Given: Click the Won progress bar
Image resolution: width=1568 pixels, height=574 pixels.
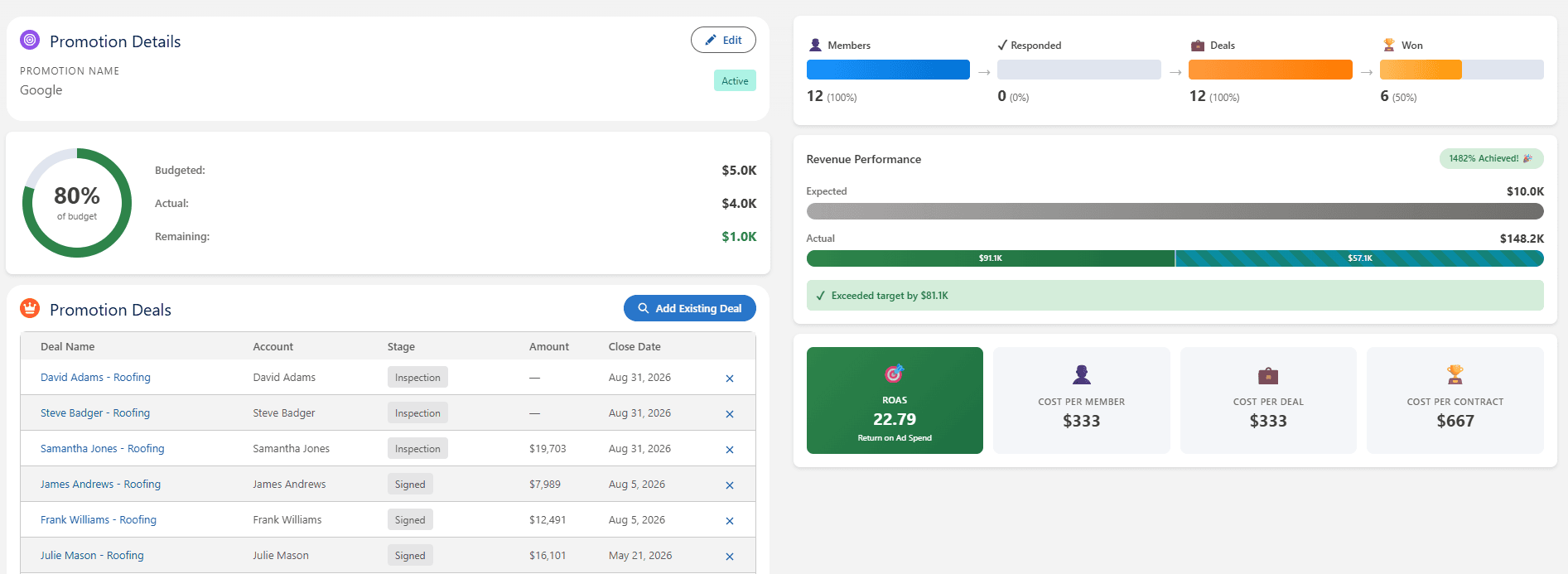Looking at the screenshot, I should point(1462,70).
